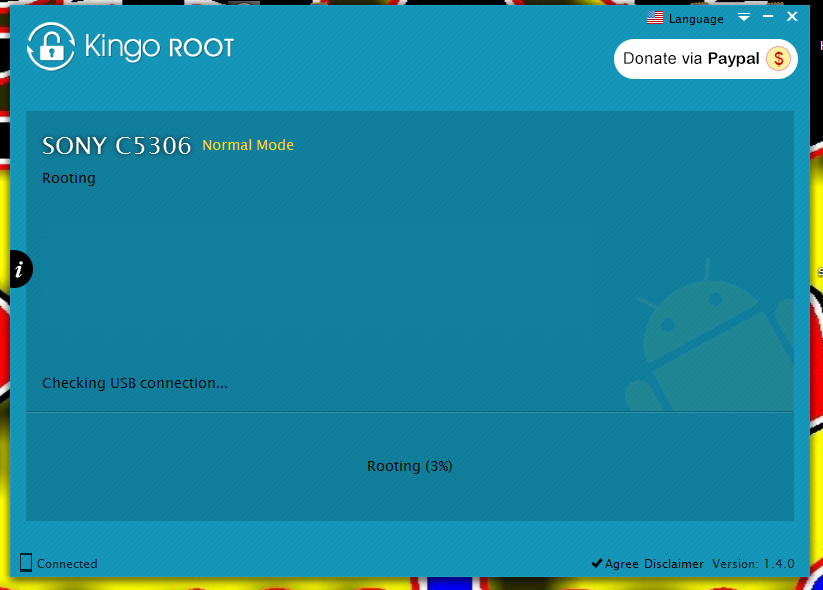Click the Kingo ROOT title text
The height and width of the screenshot is (590, 823).
click(x=158, y=47)
